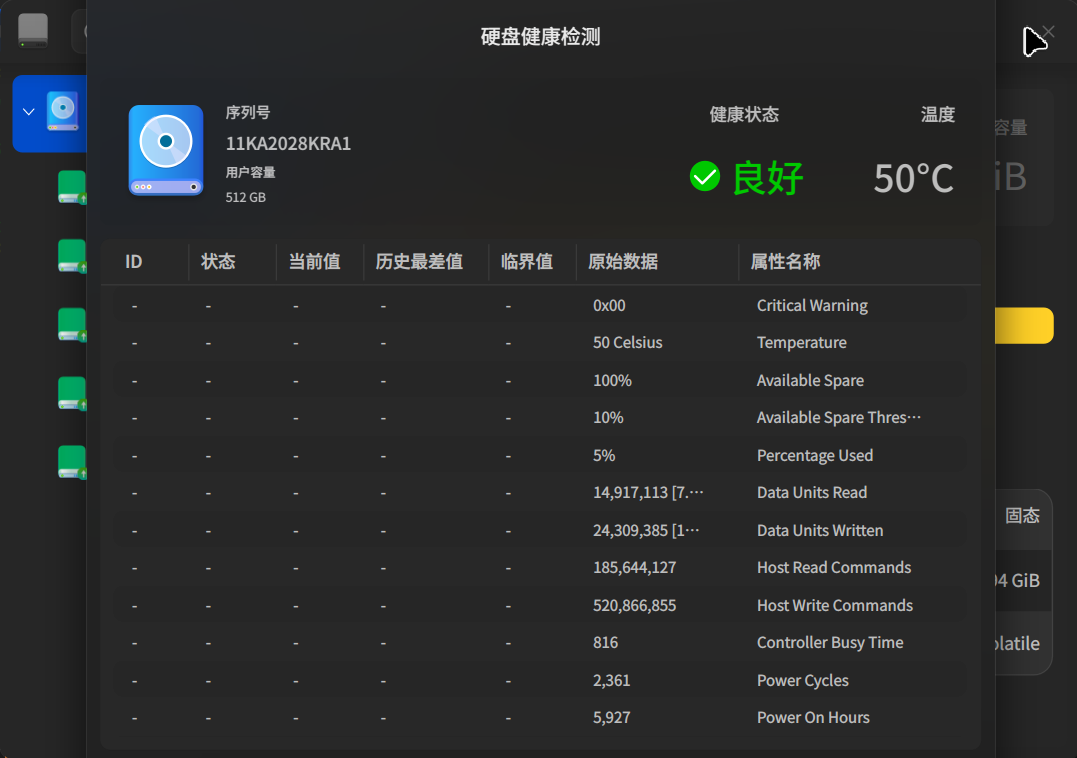
Task: Click the 100% raw data value
Action: [x=612, y=380]
